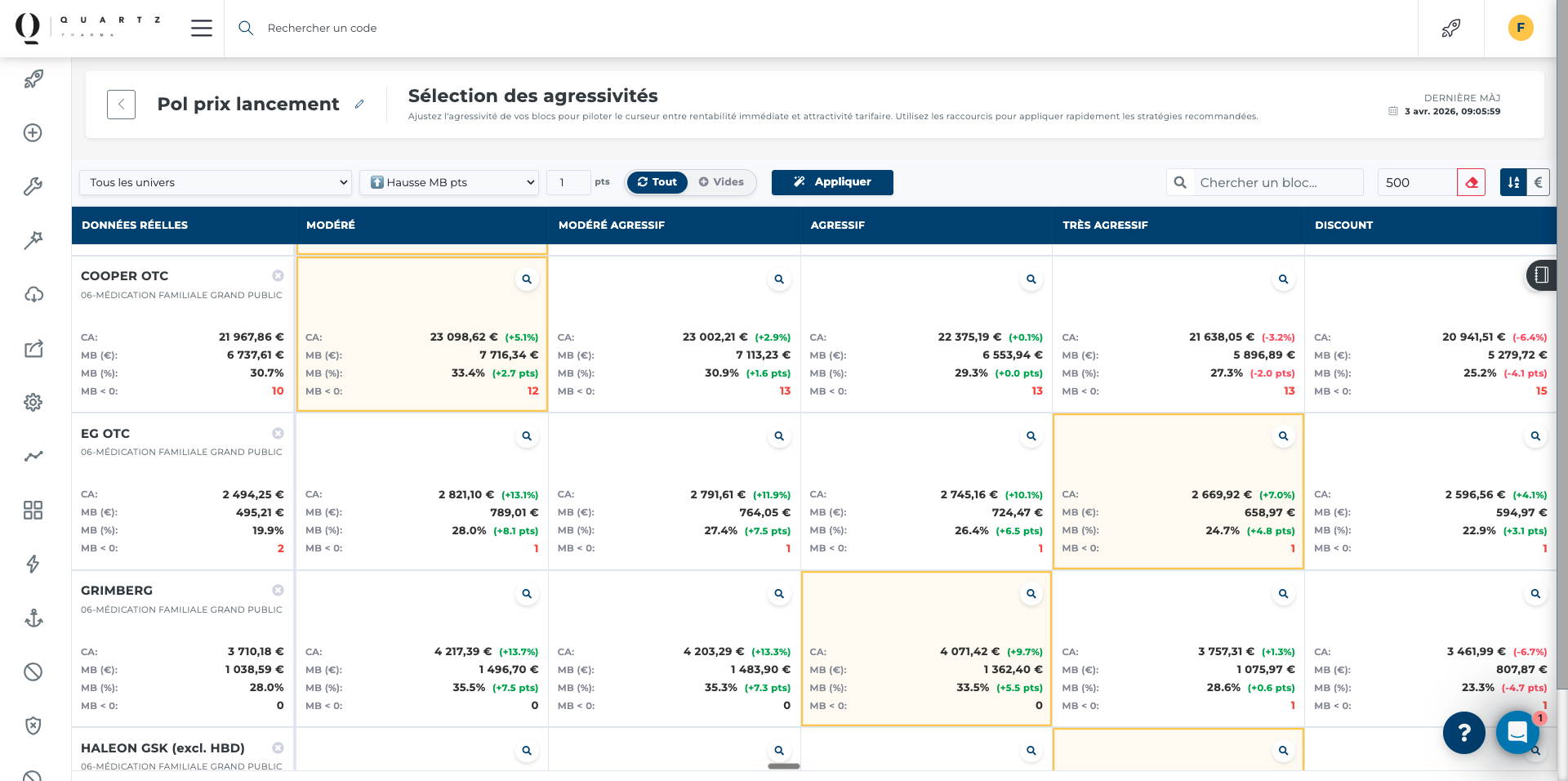
Task: Open the side panel book icon
Action: click(1541, 276)
